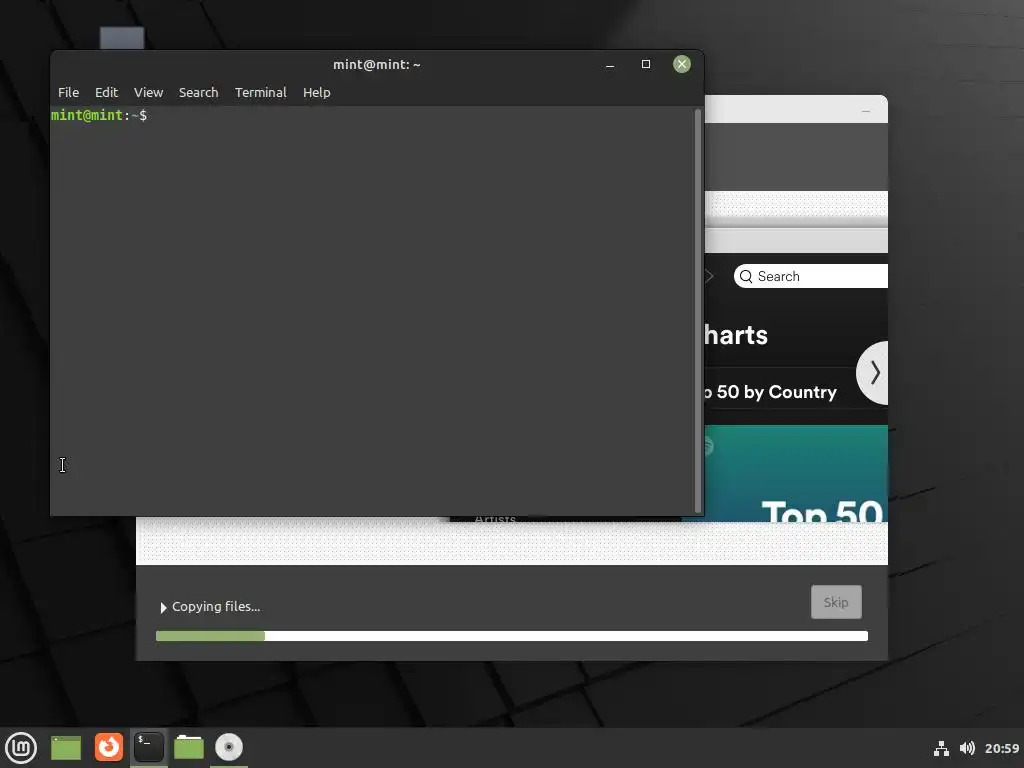Skip the file copying step in installer
1024x768 pixels.
pos(836,602)
